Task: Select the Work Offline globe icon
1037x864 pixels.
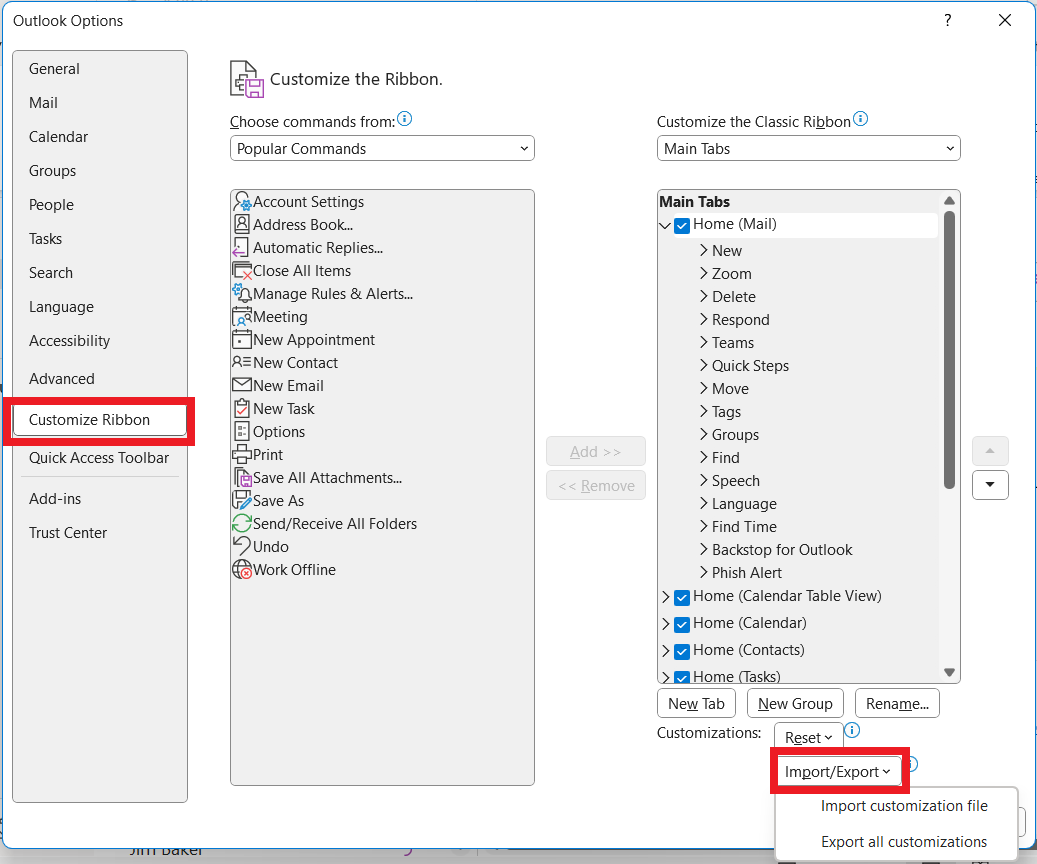Action: pyautogui.click(x=242, y=570)
